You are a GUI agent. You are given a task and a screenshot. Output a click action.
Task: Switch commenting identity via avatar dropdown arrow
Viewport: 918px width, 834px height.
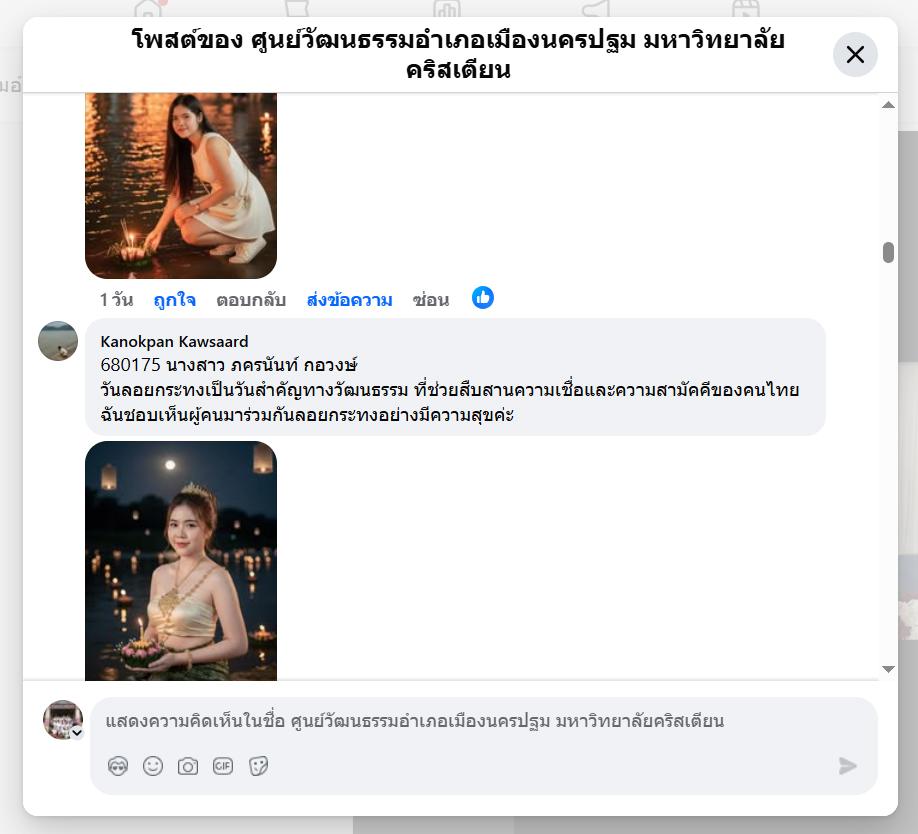pyautogui.click(x=77, y=733)
